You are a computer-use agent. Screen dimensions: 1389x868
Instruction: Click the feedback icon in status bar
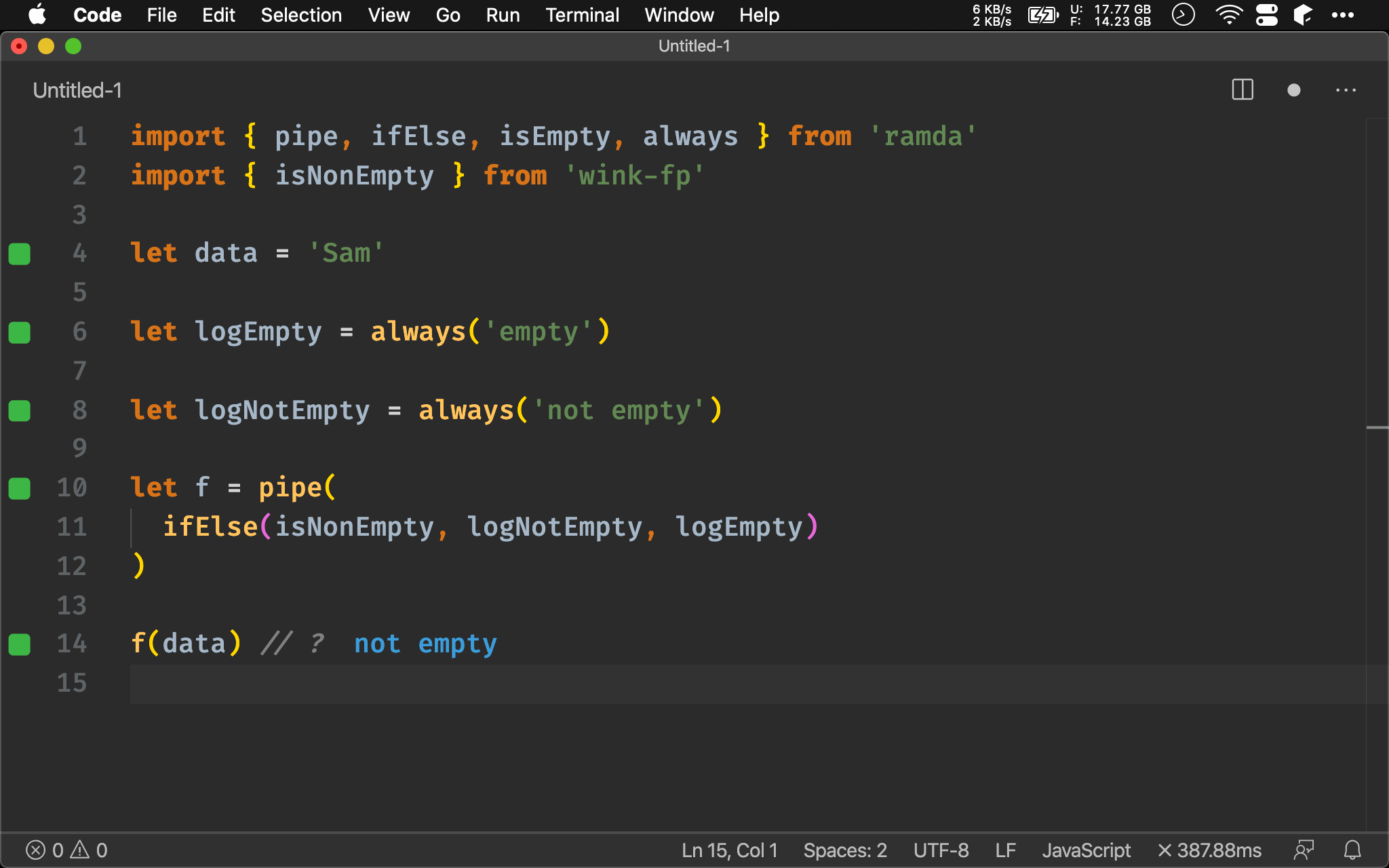click(1304, 850)
